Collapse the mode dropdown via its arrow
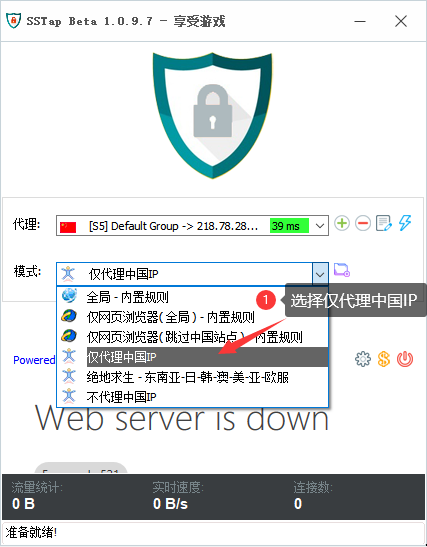The width and height of the screenshot is (427, 547). pyautogui.click(x=320, y=274)
